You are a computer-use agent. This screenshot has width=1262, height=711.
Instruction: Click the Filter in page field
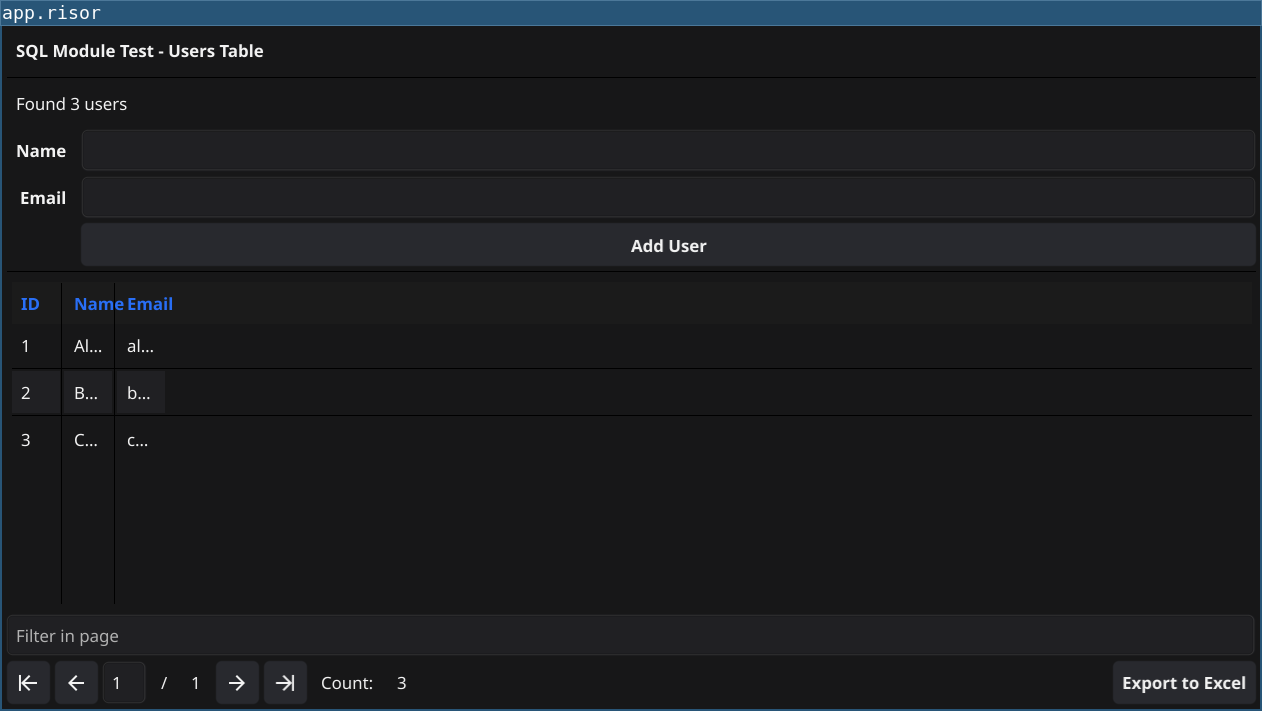tap(630, 635)
